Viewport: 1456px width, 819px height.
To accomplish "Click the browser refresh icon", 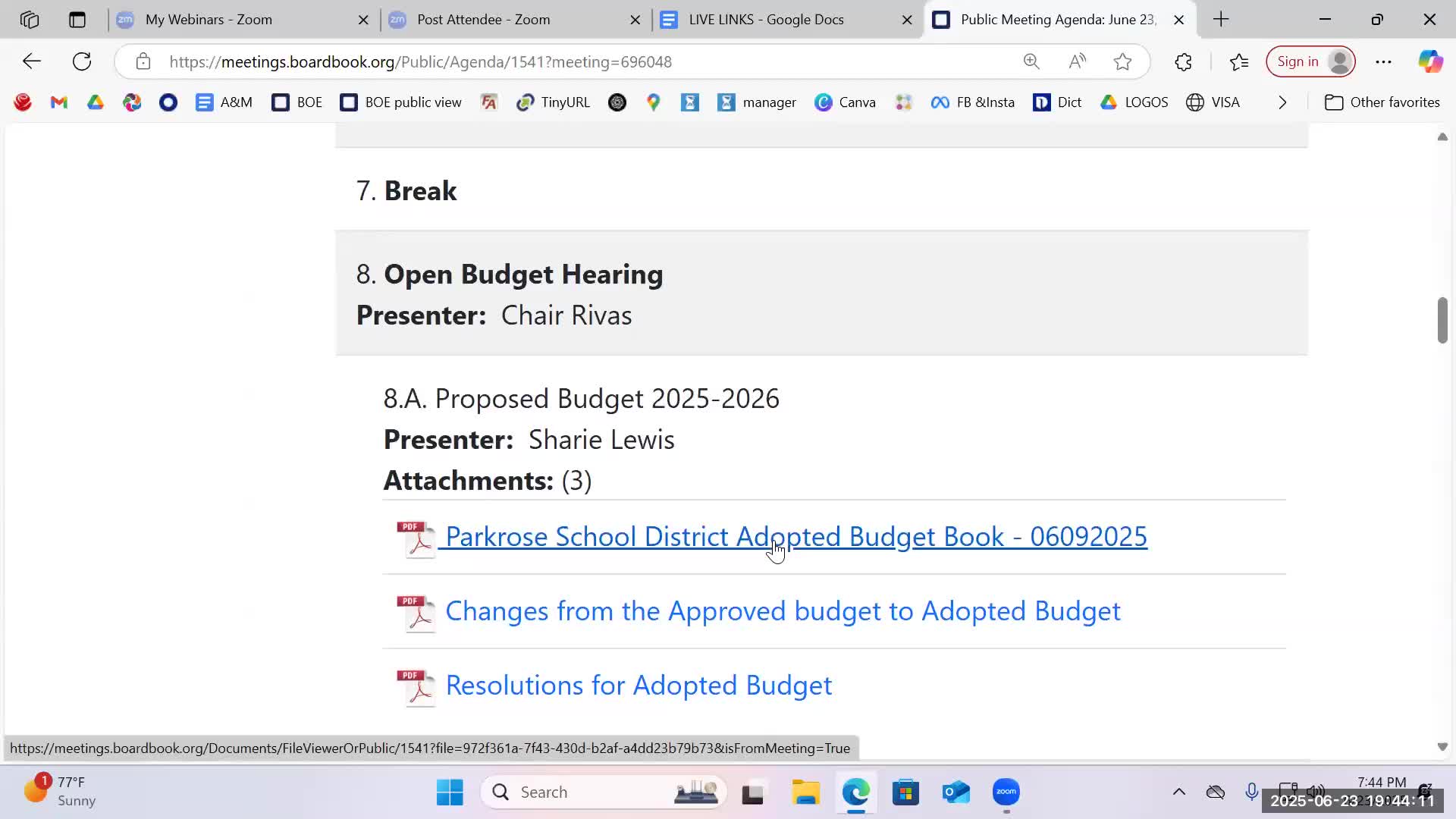I will click(82, 61).
